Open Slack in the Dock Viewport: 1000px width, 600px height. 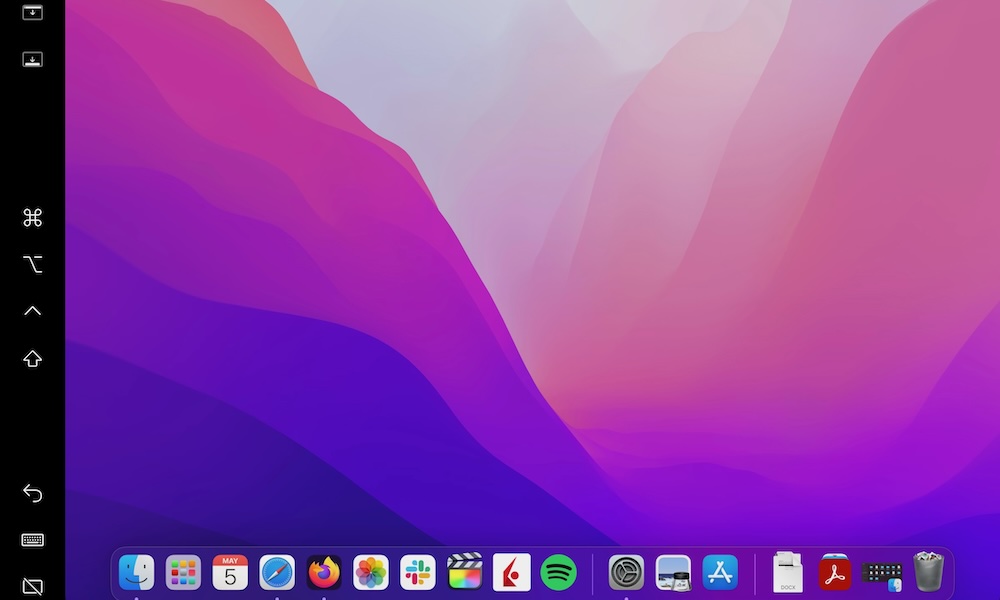coord(418,573)
